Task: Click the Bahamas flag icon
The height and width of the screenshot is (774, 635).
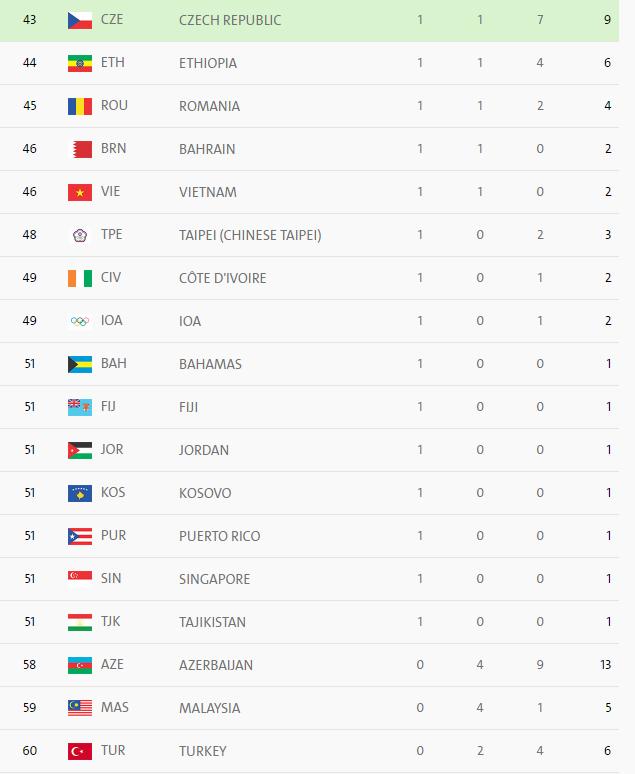Action: point(80,364)
